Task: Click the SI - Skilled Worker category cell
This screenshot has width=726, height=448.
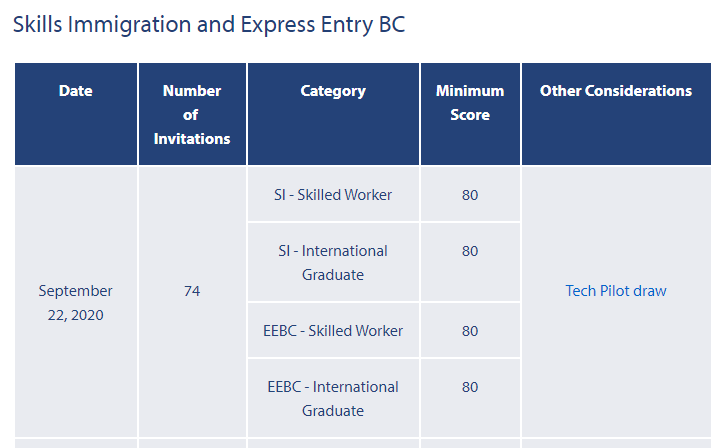Action: [333, 195]
